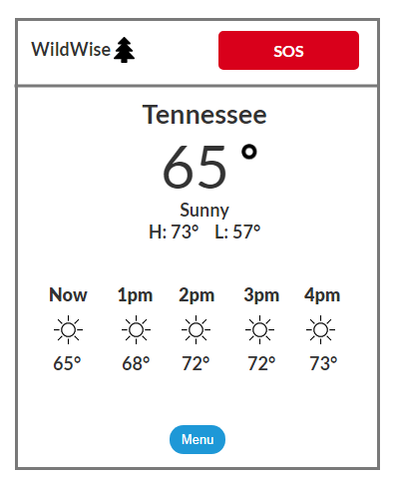394x481 pixels.
Task: Choose the 3pm hourly forecast label
Action: click(x=261, y=295)
